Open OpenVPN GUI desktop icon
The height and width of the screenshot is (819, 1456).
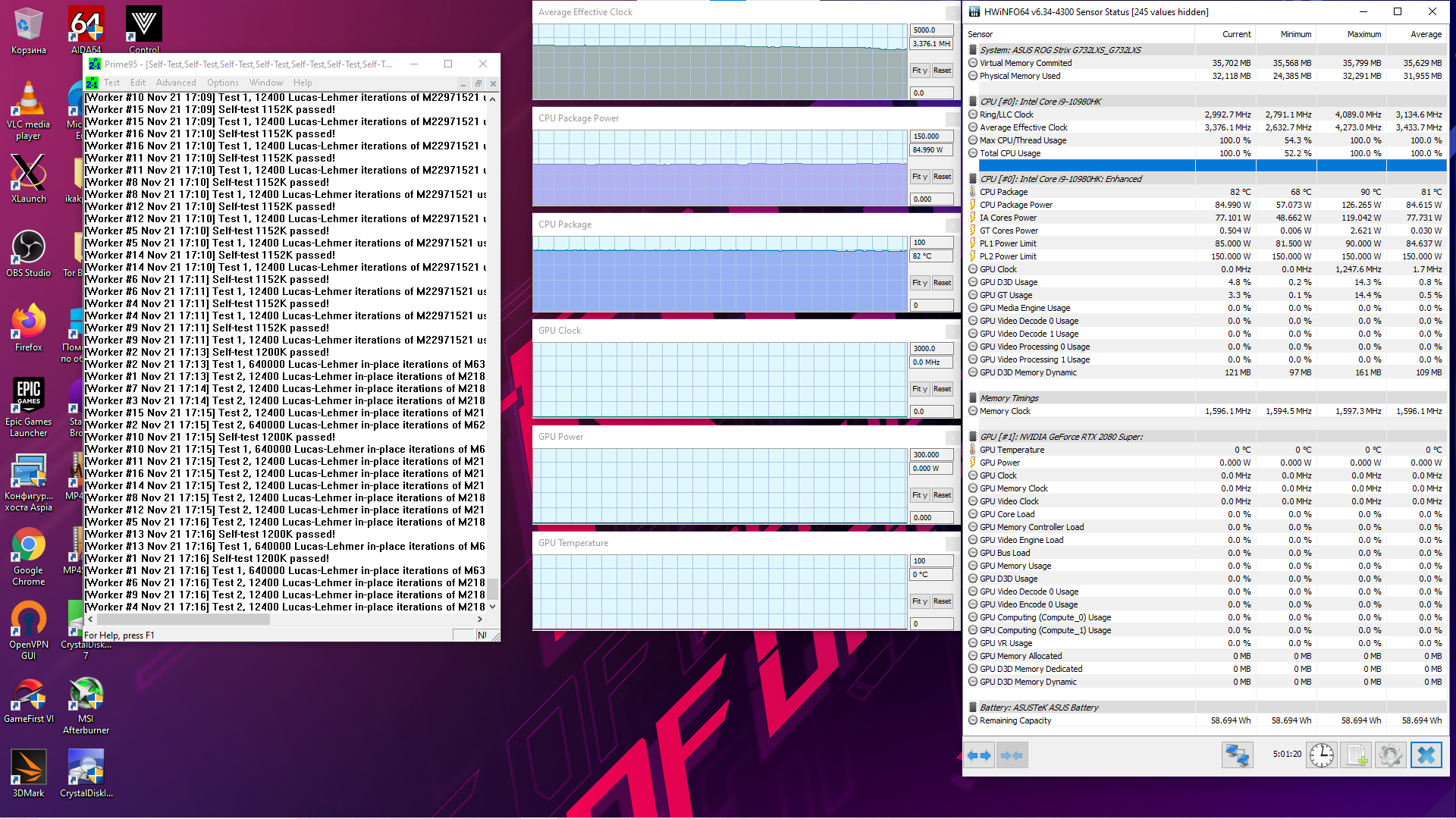[x=29, y=630]
